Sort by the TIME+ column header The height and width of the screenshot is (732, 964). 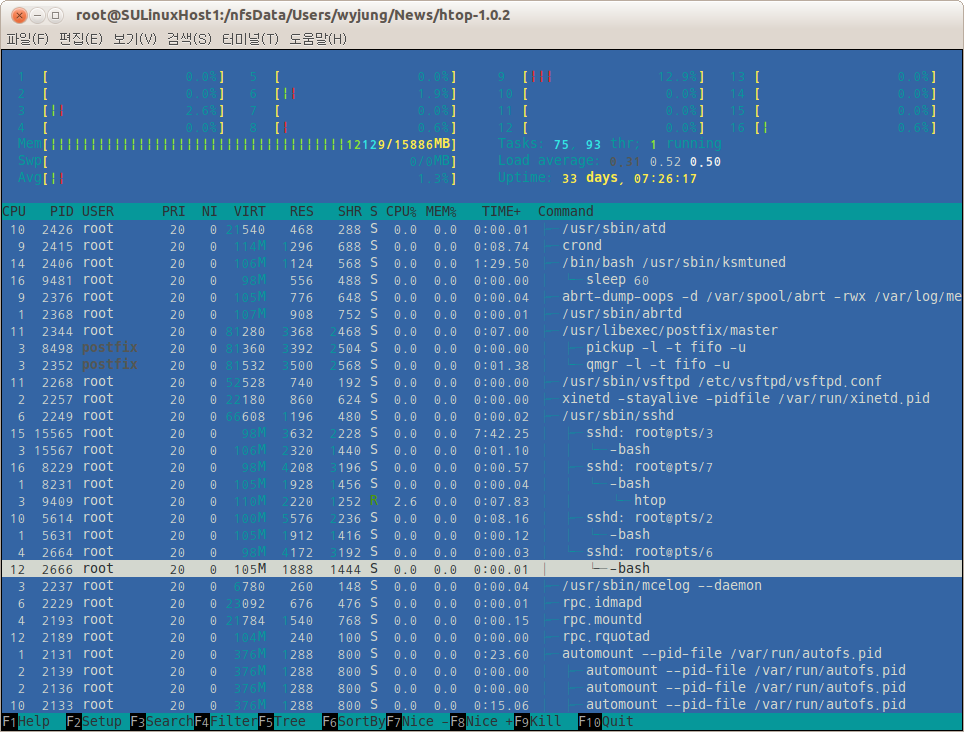pyautogui.click(x=501, y=211)
